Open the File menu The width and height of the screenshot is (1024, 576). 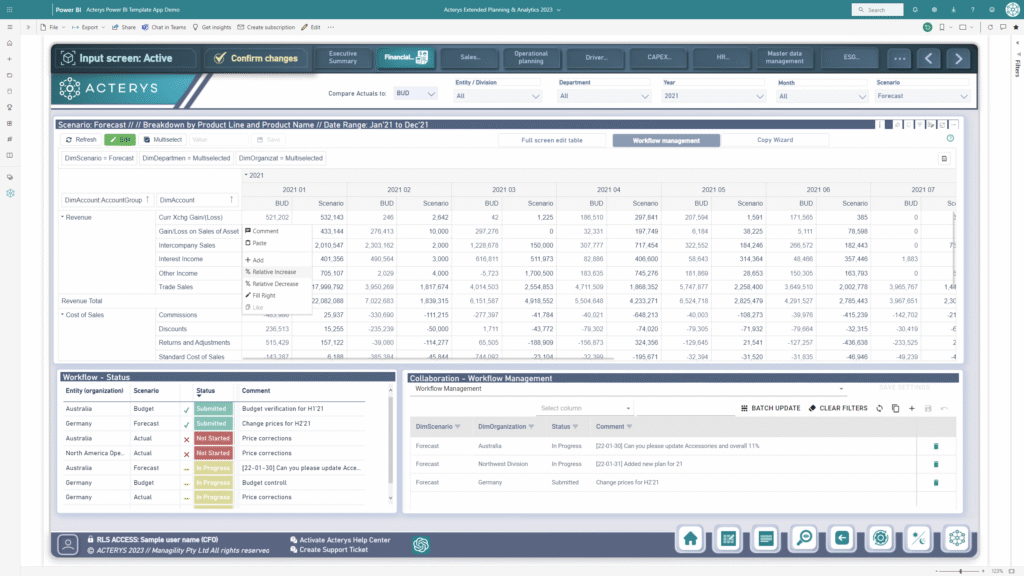[x=54, y=27]
